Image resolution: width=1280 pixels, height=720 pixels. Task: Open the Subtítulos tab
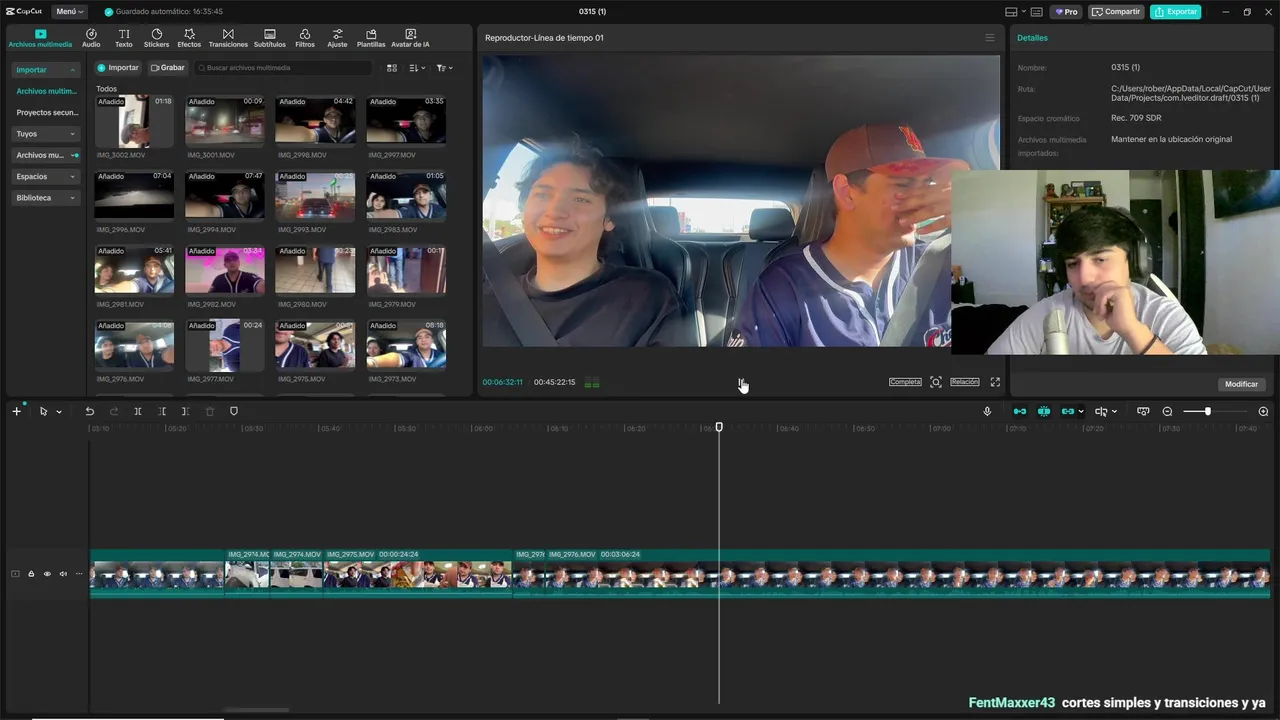coord(270,38)
